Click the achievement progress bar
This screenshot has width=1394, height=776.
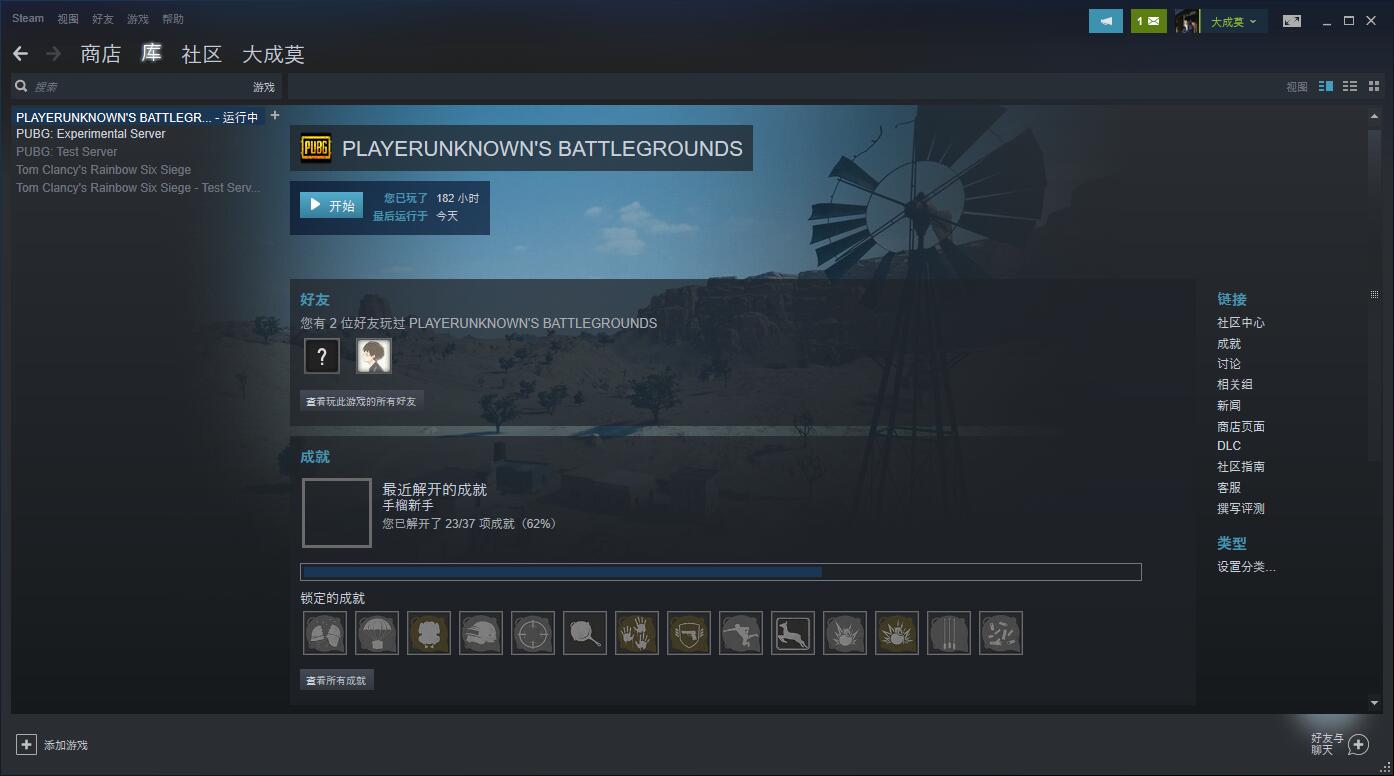(x=720, y=572)
